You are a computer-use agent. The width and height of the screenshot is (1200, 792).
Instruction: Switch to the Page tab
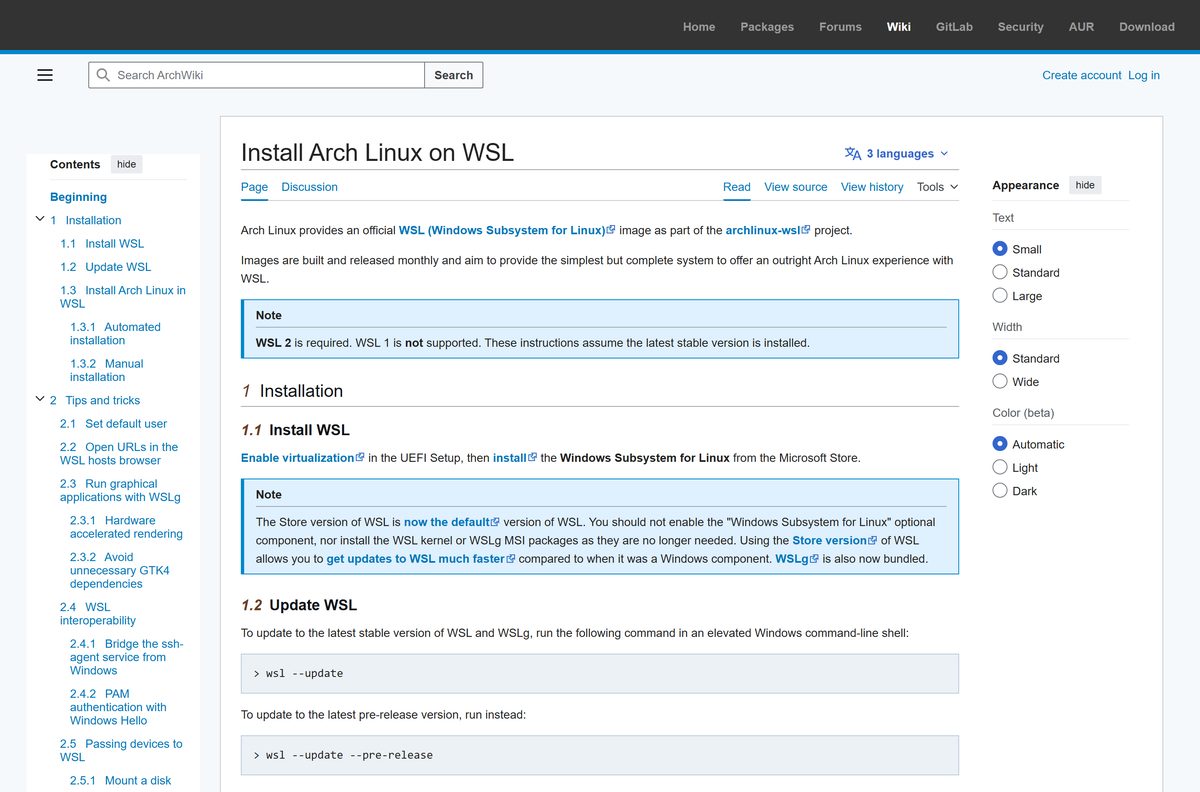(x=254, y=187)
